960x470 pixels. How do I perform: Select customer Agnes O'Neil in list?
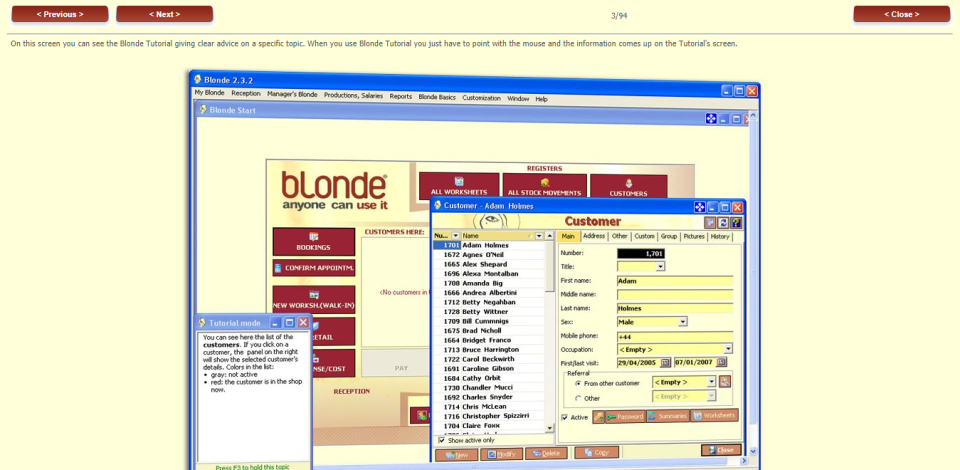click(x=489, y=255)
